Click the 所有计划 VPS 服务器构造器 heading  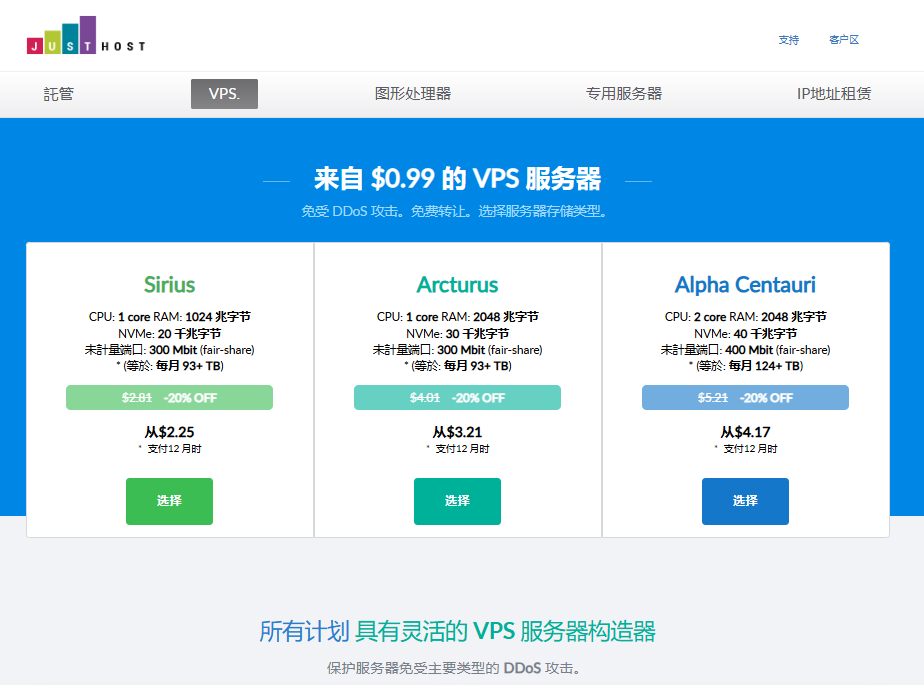tap(457, 631)
